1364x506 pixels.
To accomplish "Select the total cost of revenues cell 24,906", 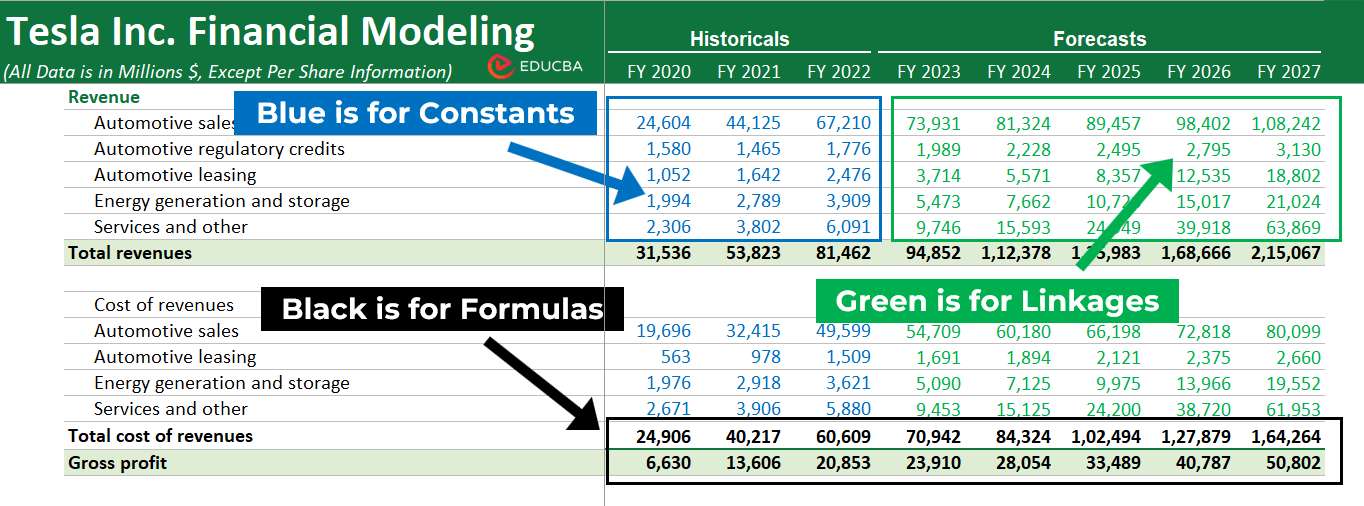I will 663,437.
